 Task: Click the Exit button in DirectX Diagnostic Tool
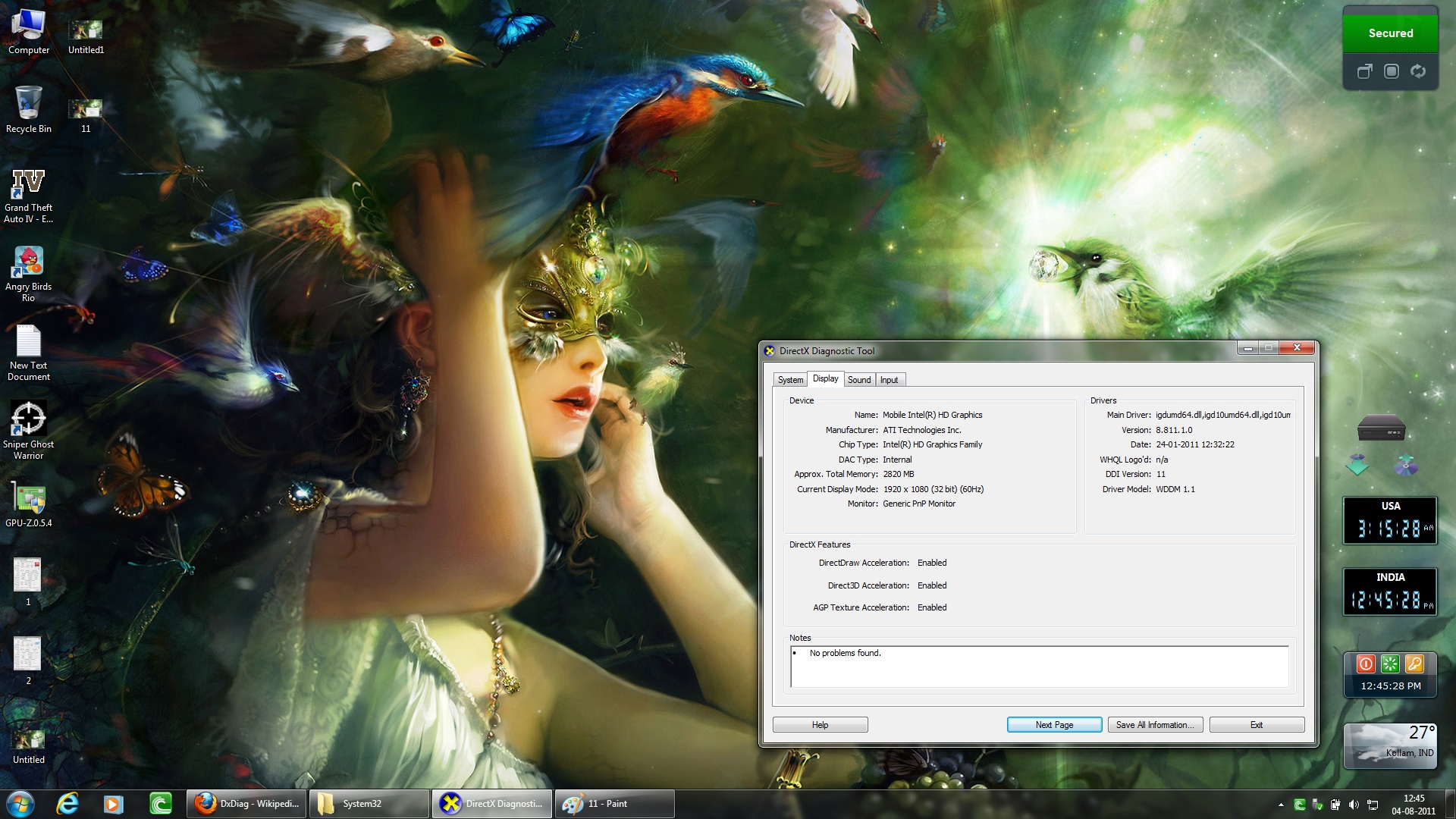coord(1257,725)
